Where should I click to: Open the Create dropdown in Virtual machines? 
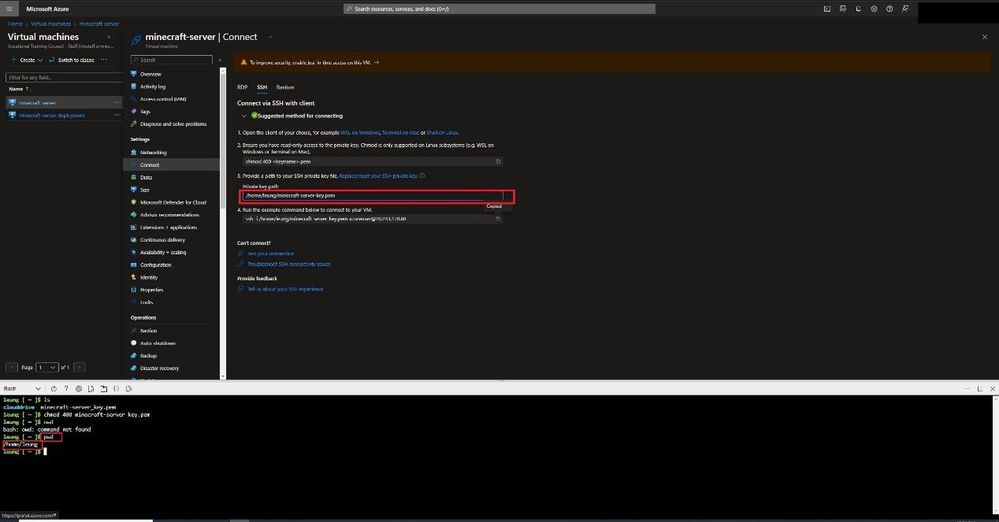(27, 60)
